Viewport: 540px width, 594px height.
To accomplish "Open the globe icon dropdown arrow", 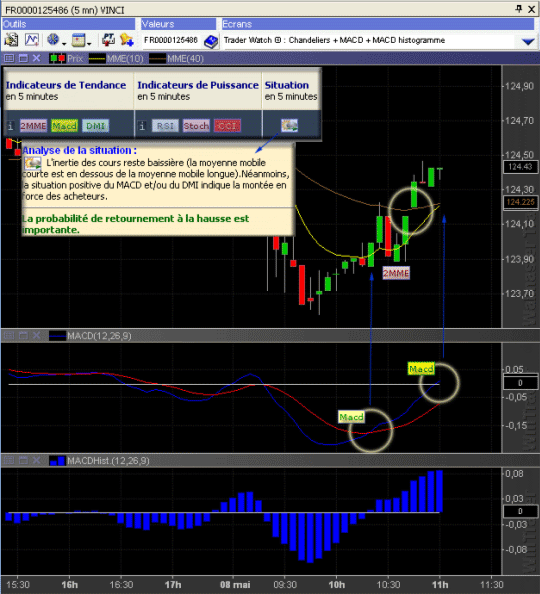I will click(64, 44).
